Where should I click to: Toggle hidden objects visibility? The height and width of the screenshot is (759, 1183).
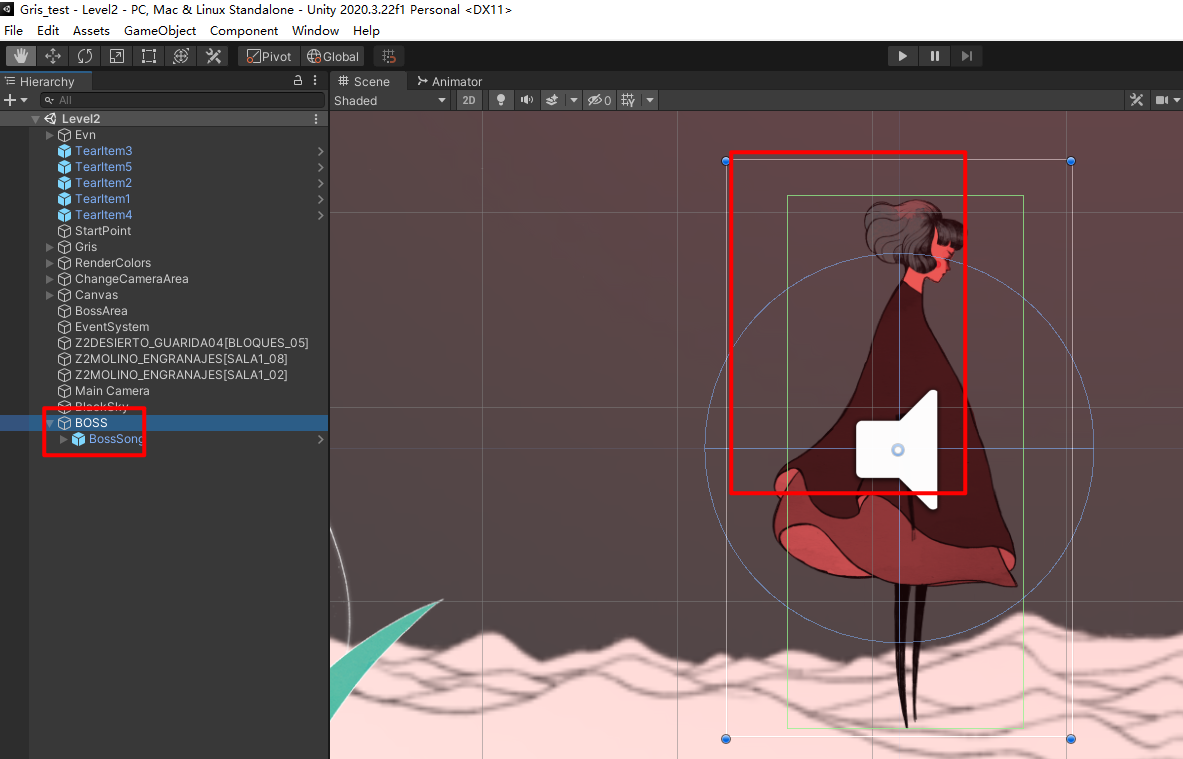pyautogui.click(x=599, y=100)
